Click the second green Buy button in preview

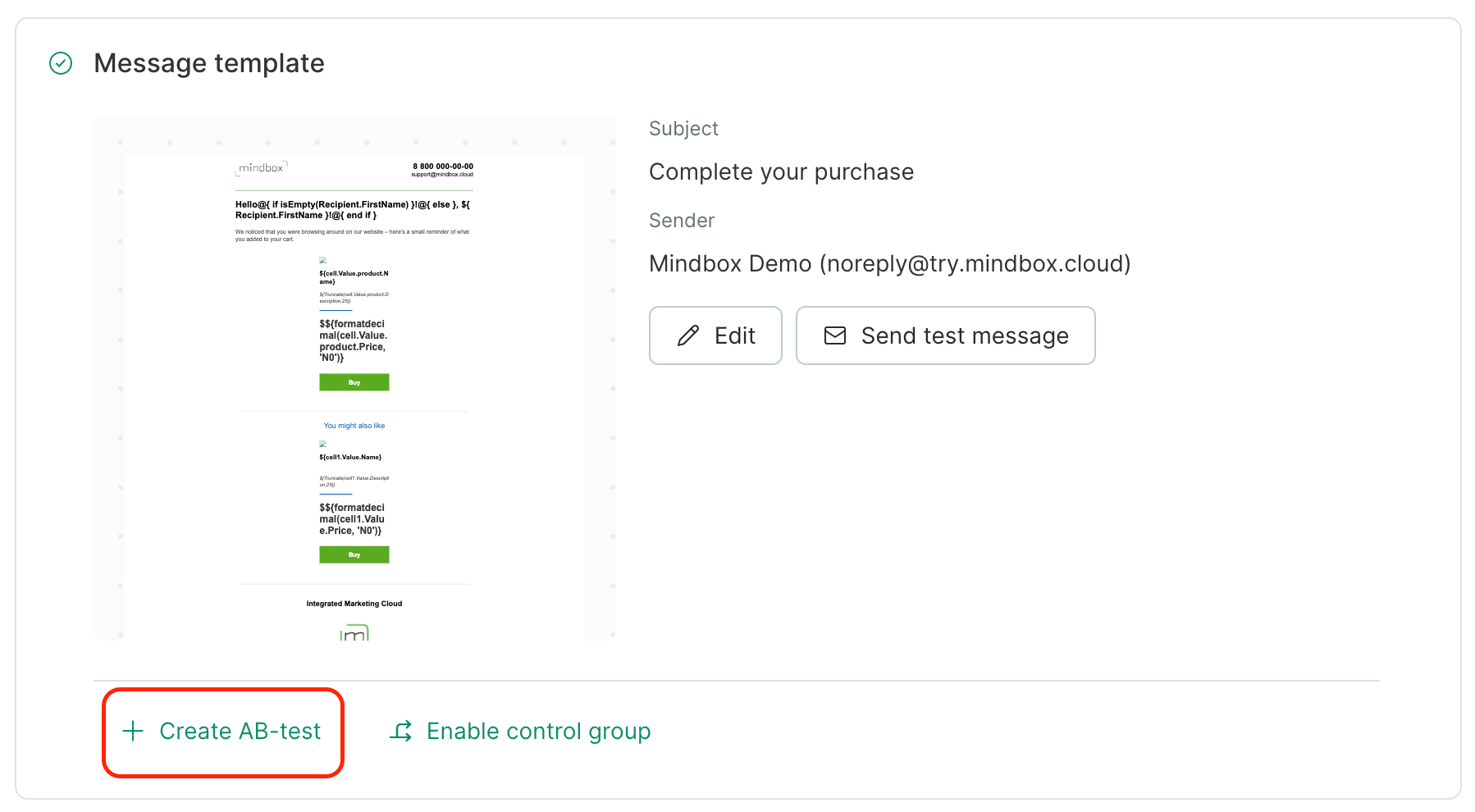click(x=354, y=554)
